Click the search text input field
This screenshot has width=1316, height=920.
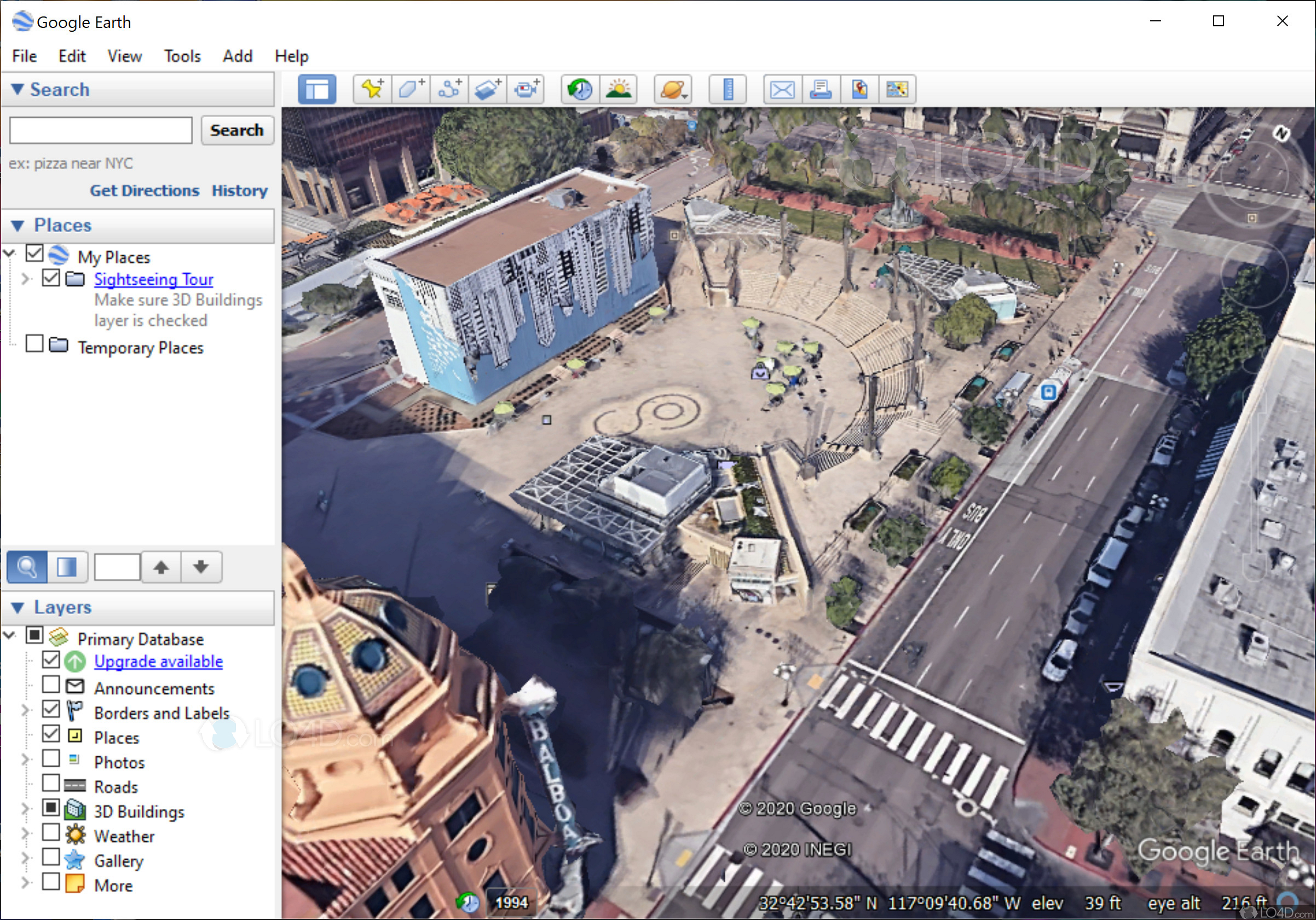[x=101, y=130]
